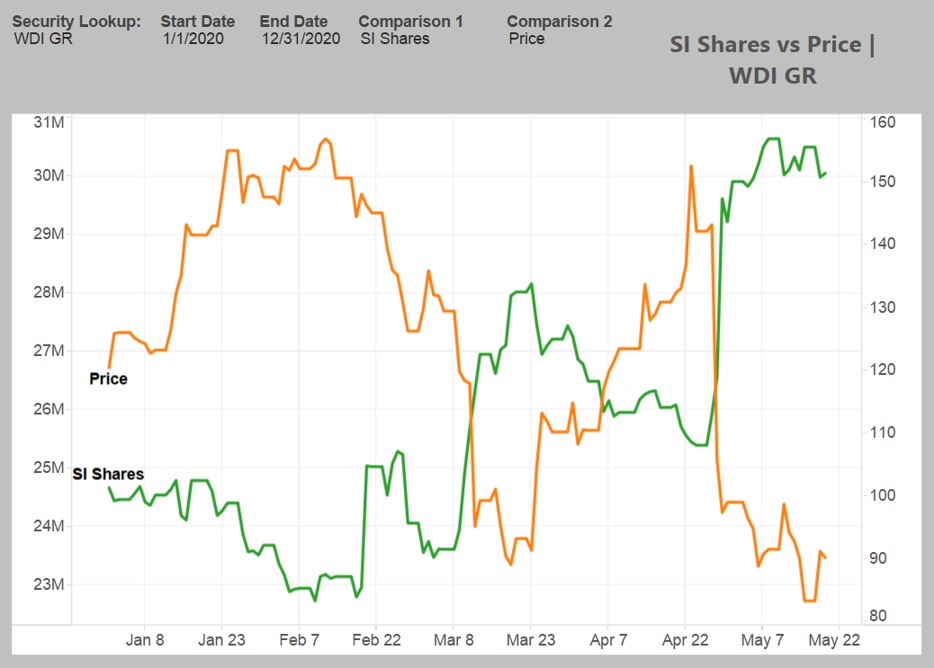Select the End Date field 12/31/2020
Viewport: 934px width, 668px height.
point(301,39)
